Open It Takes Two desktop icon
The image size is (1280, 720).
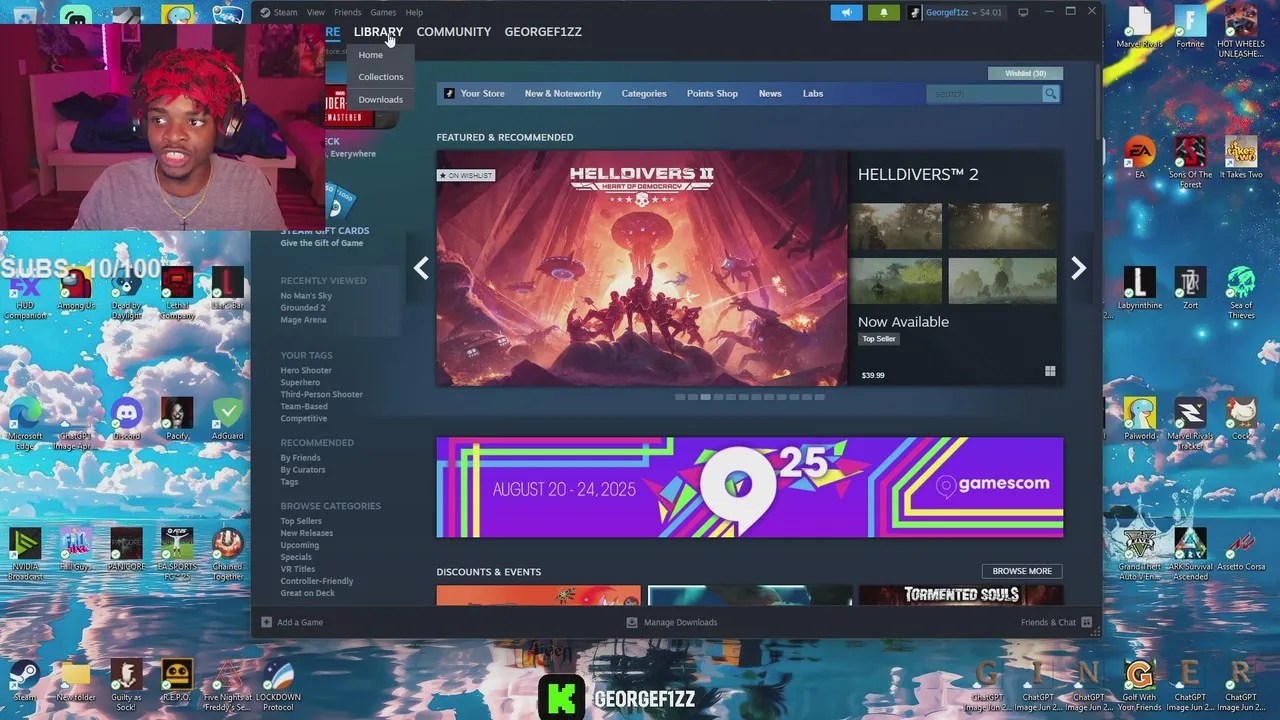(1241, 158)
